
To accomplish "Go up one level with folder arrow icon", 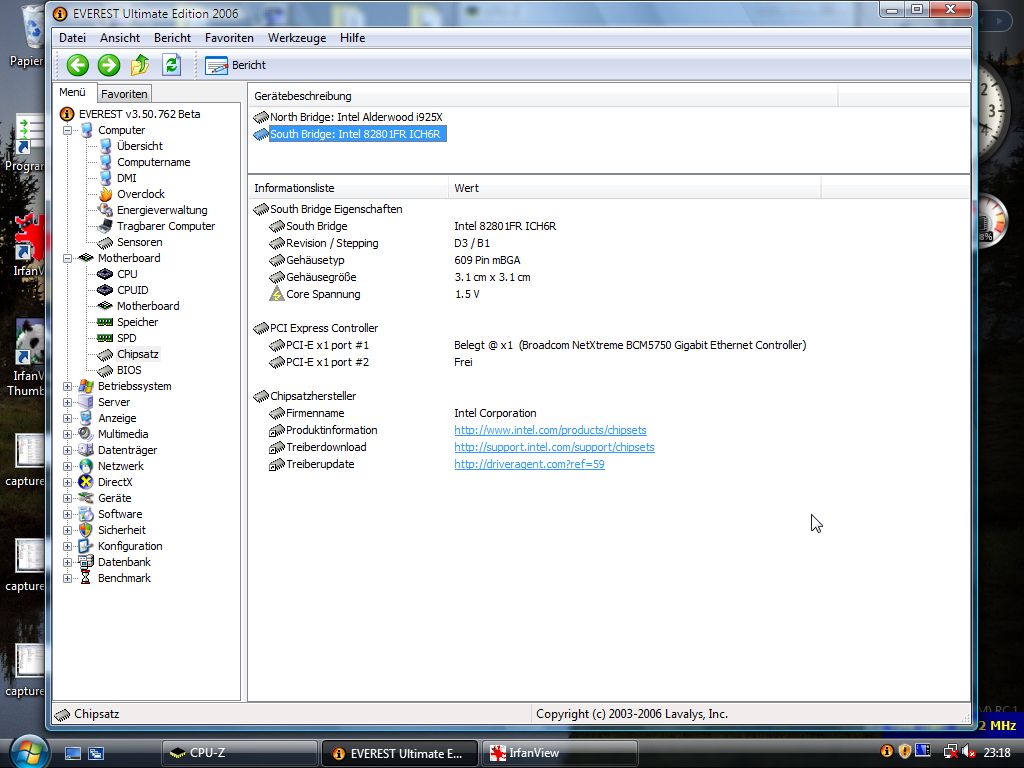I will click(x=140, y=65).
